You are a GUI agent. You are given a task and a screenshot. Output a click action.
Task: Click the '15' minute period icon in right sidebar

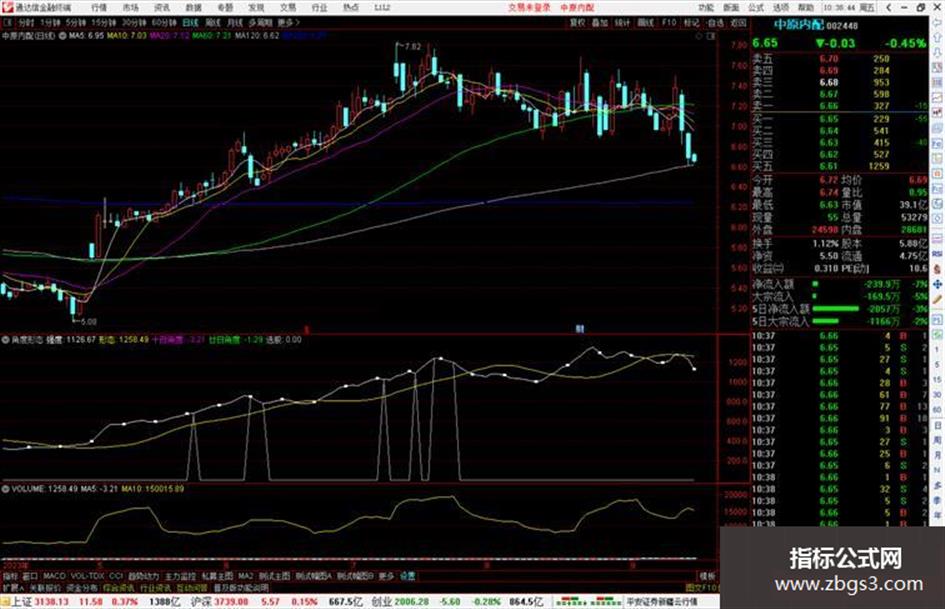pos(938,380)
